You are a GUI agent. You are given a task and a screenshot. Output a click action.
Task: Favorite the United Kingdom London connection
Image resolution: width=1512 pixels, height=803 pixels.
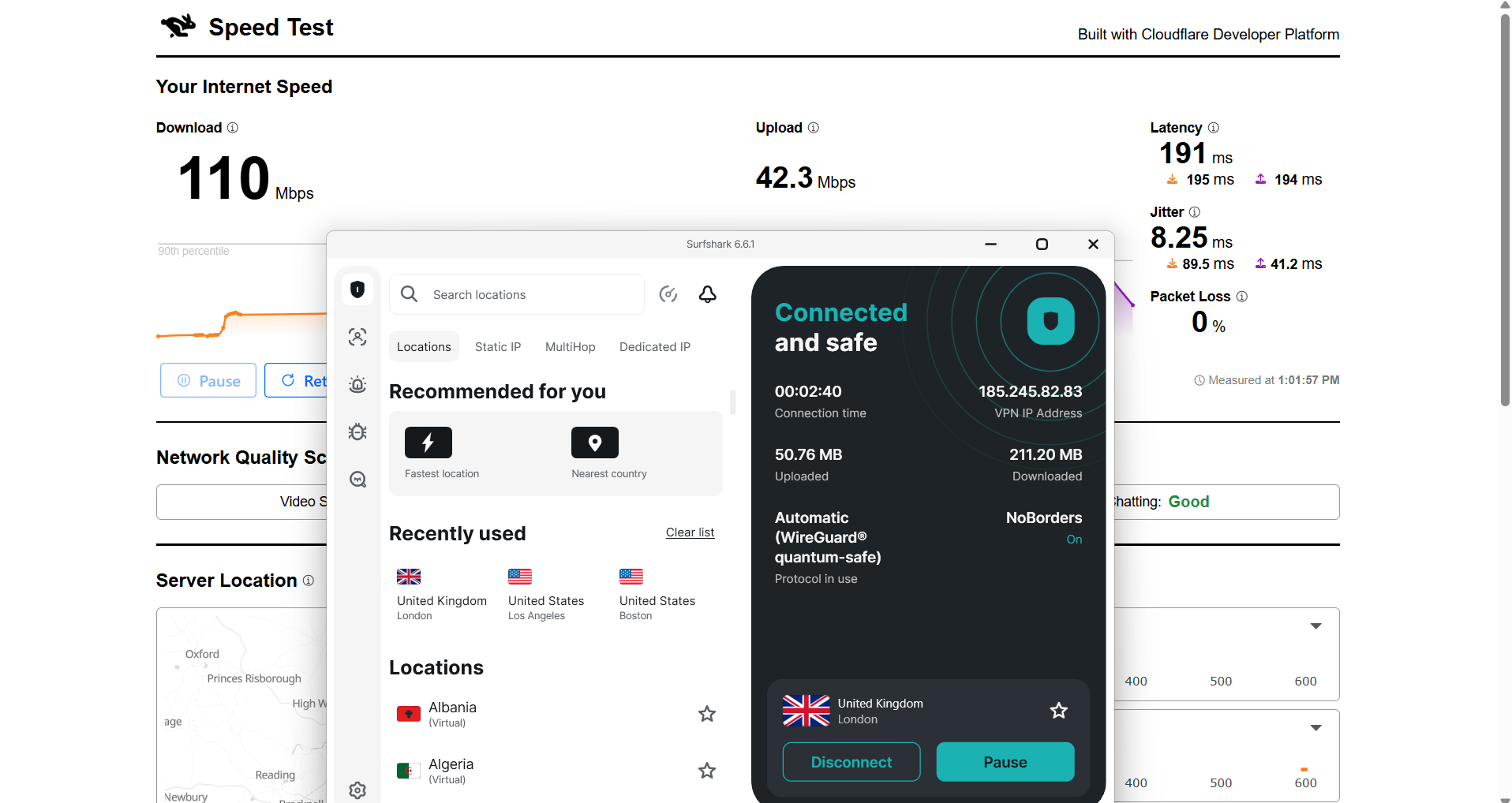[1058, 710]
